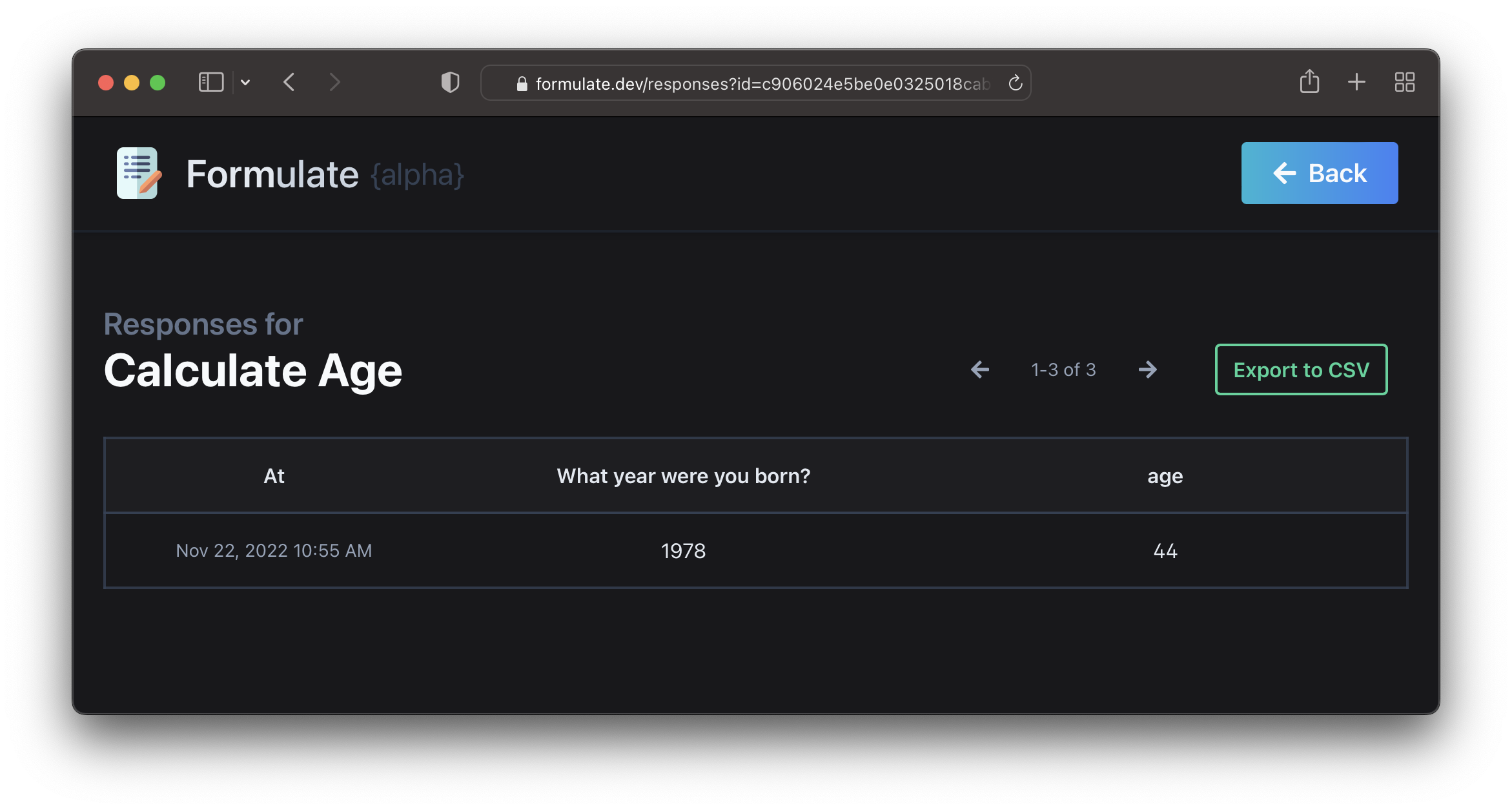1512x810 pixels.
Task: Open a new tab with plus icon
Action: pyautogui.click(x=1356, y=82)
